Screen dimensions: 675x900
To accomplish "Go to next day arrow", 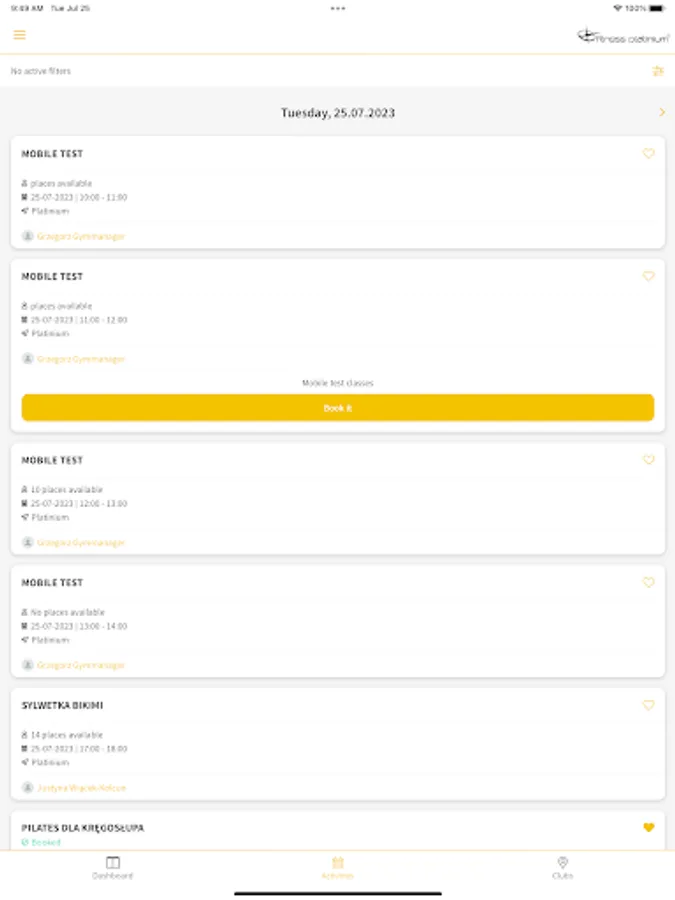I will 661,113.
